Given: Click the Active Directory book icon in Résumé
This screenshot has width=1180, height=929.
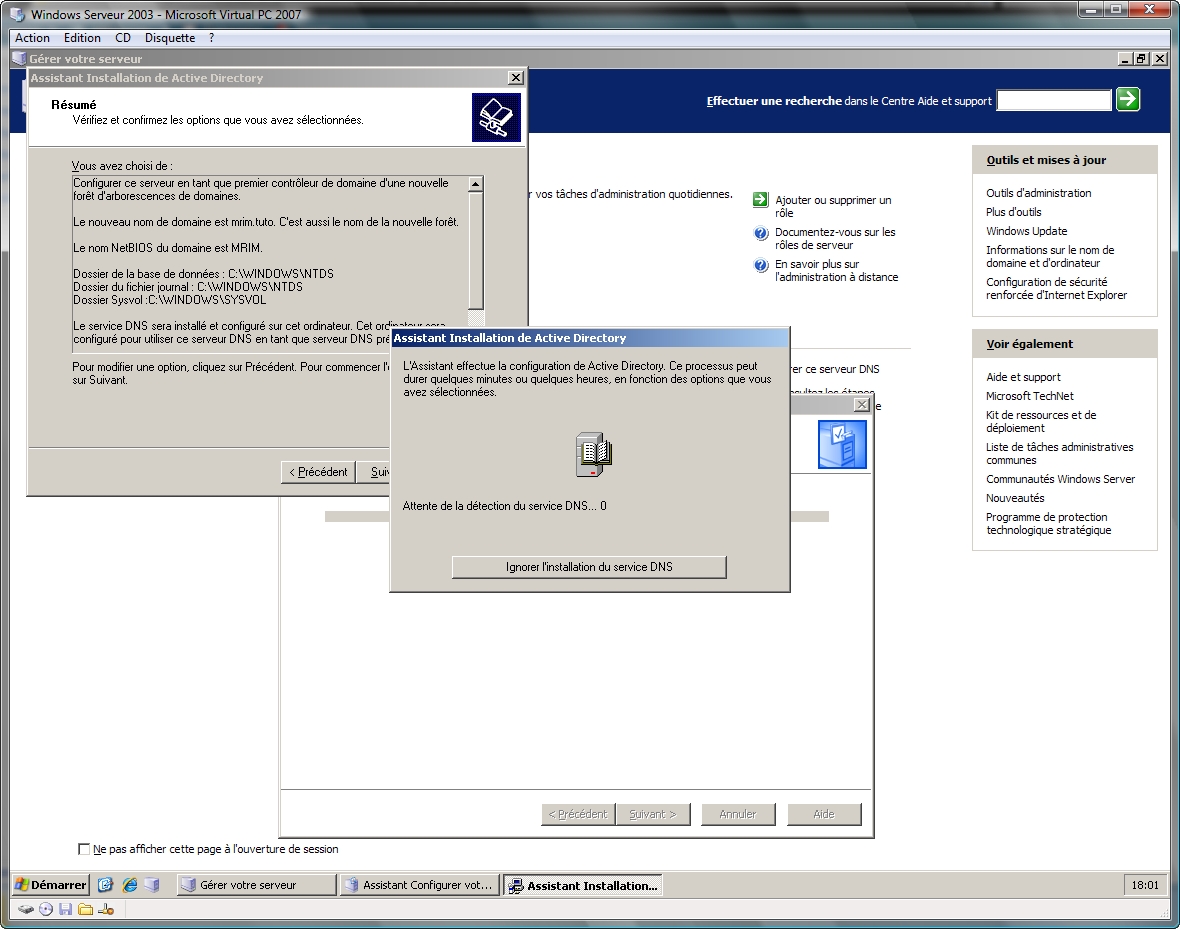Looking at the screenshot, I should pyautogui.click(x=496, y=117).
